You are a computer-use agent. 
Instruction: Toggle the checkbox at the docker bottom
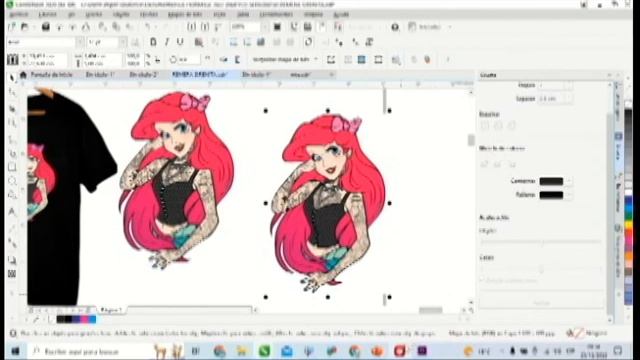pyautogui.click(x=483, y=281)
